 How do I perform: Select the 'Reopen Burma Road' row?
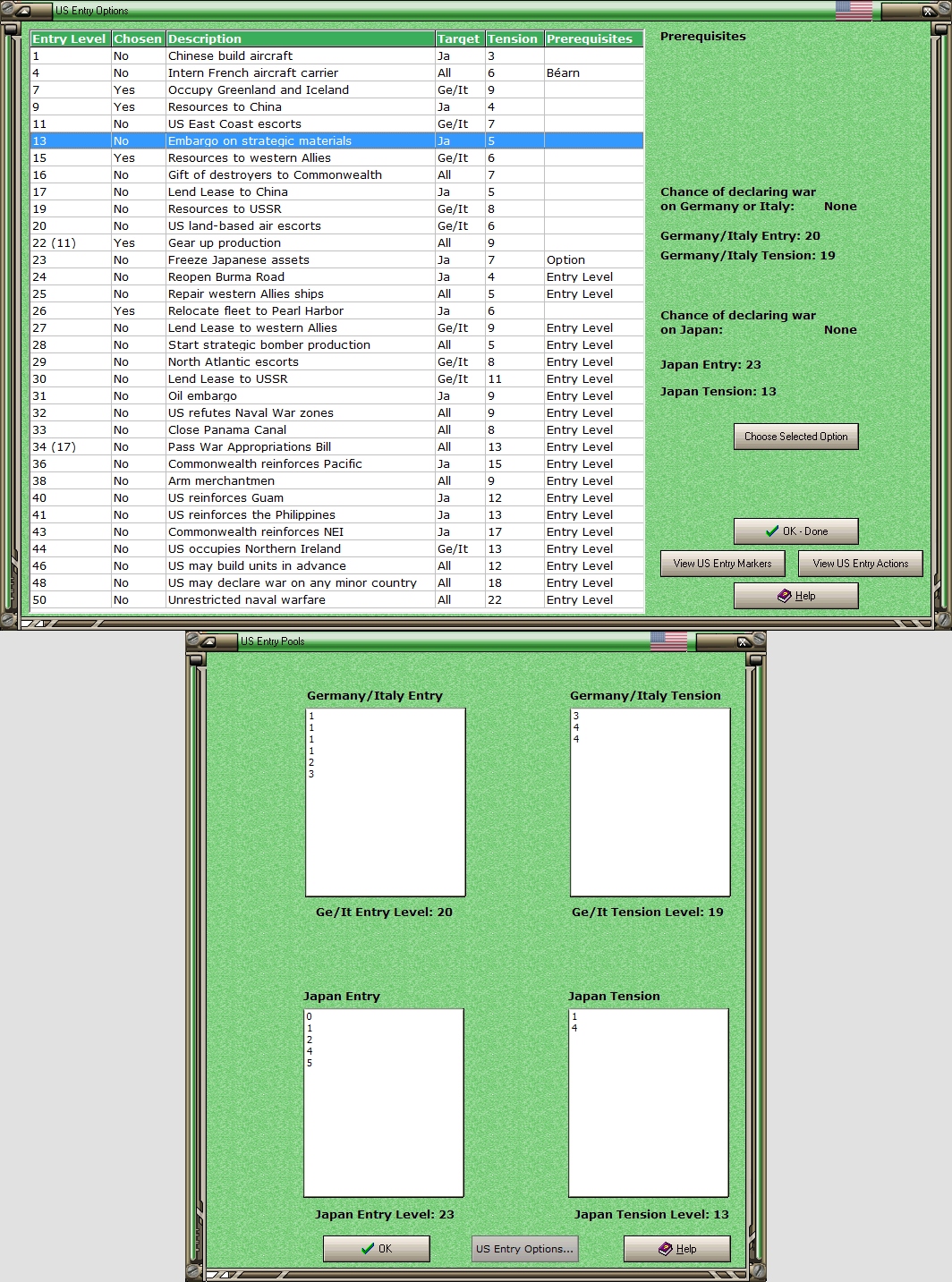pyautogui.click(x=336, y=276)
